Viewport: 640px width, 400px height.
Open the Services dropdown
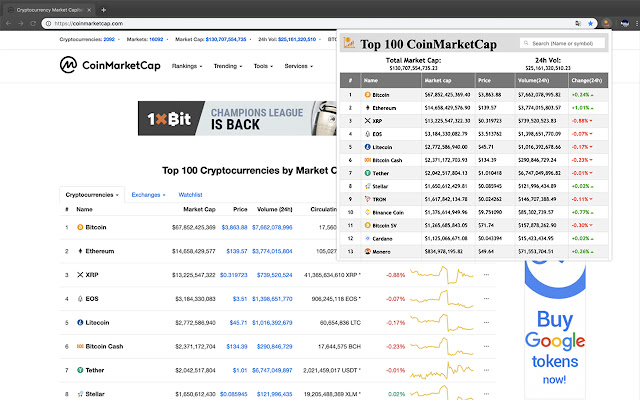point(298,66)
